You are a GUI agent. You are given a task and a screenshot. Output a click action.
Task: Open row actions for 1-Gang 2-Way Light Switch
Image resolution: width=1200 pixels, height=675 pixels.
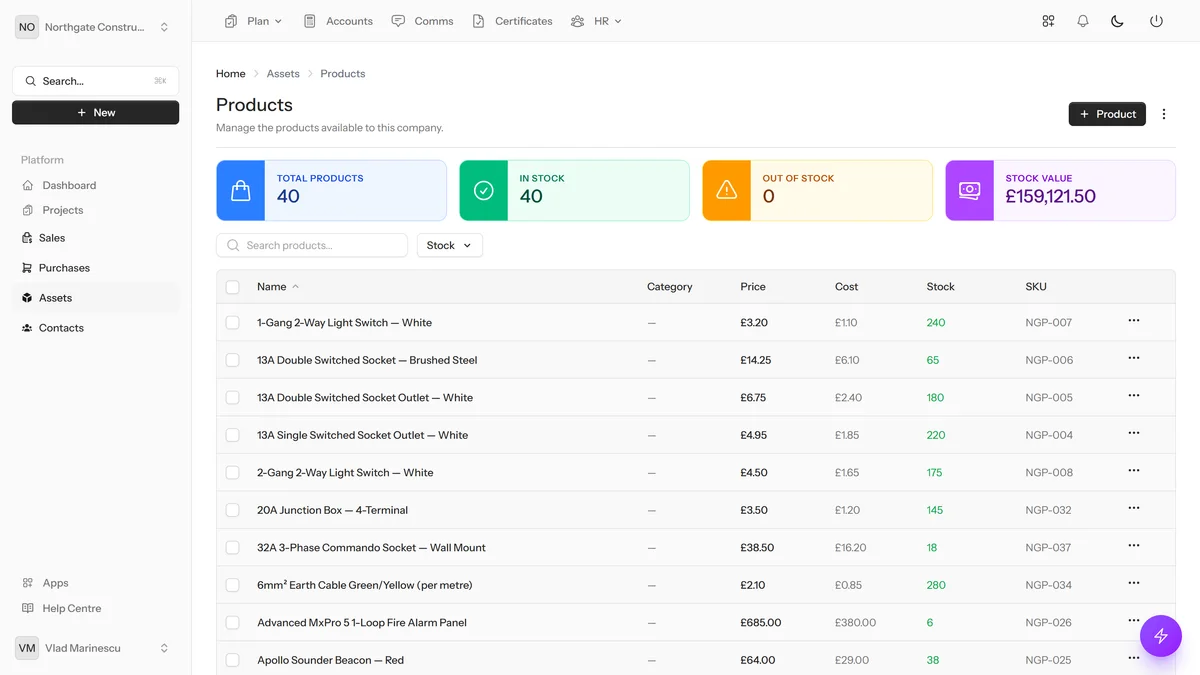coord(1134,321)
